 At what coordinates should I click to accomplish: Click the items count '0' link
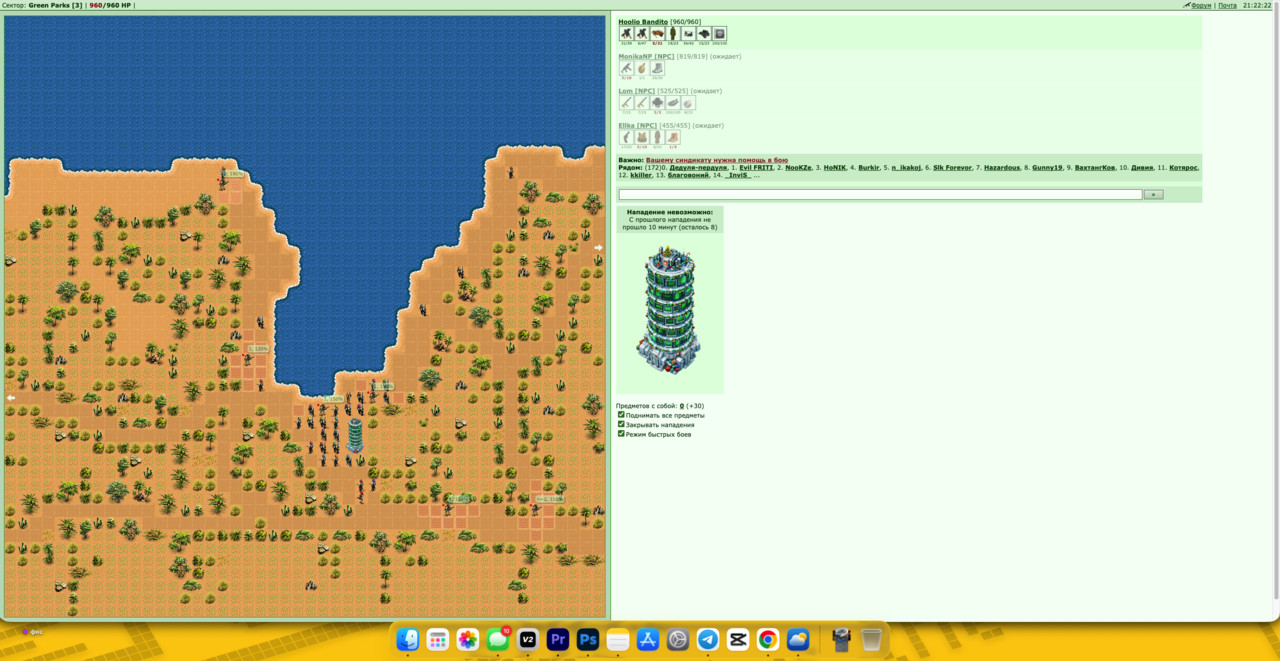point(682,406)
